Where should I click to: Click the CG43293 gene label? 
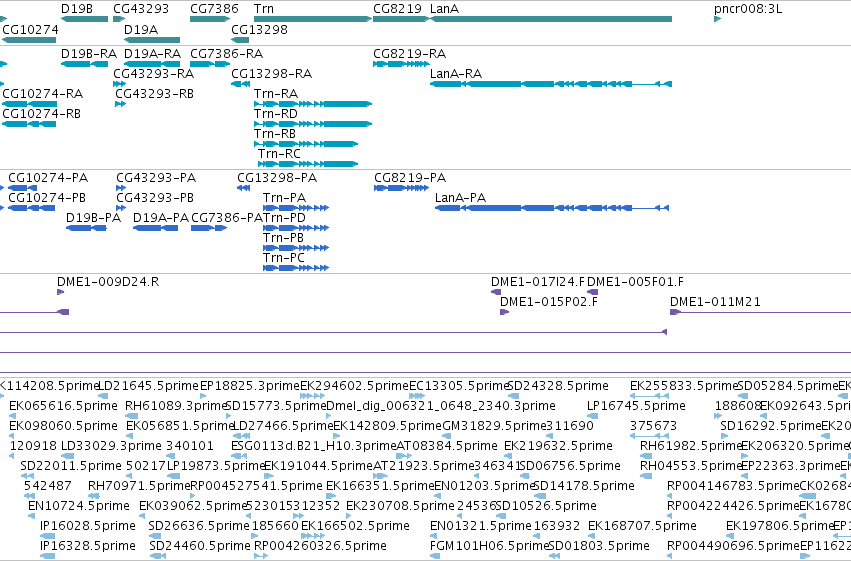click(x=141, y=9)
